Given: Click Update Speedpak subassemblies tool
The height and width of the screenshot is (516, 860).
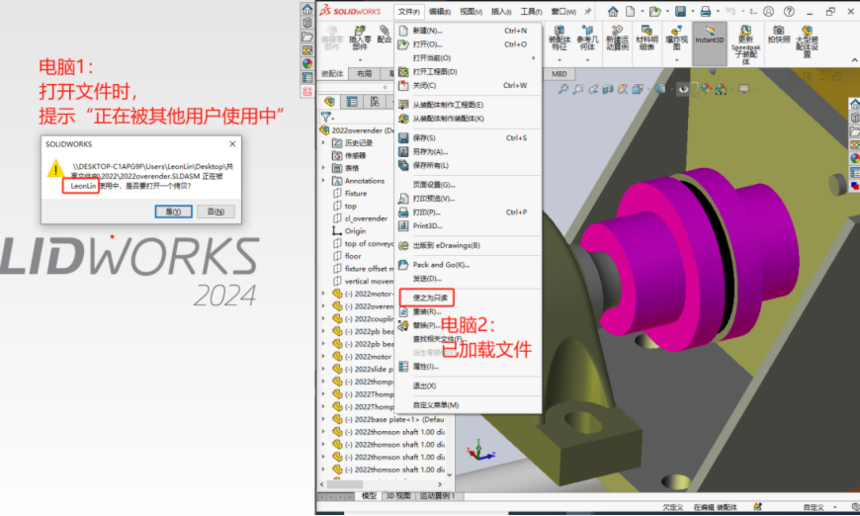Looking at the screenshot, I should [x=746, y=45].
